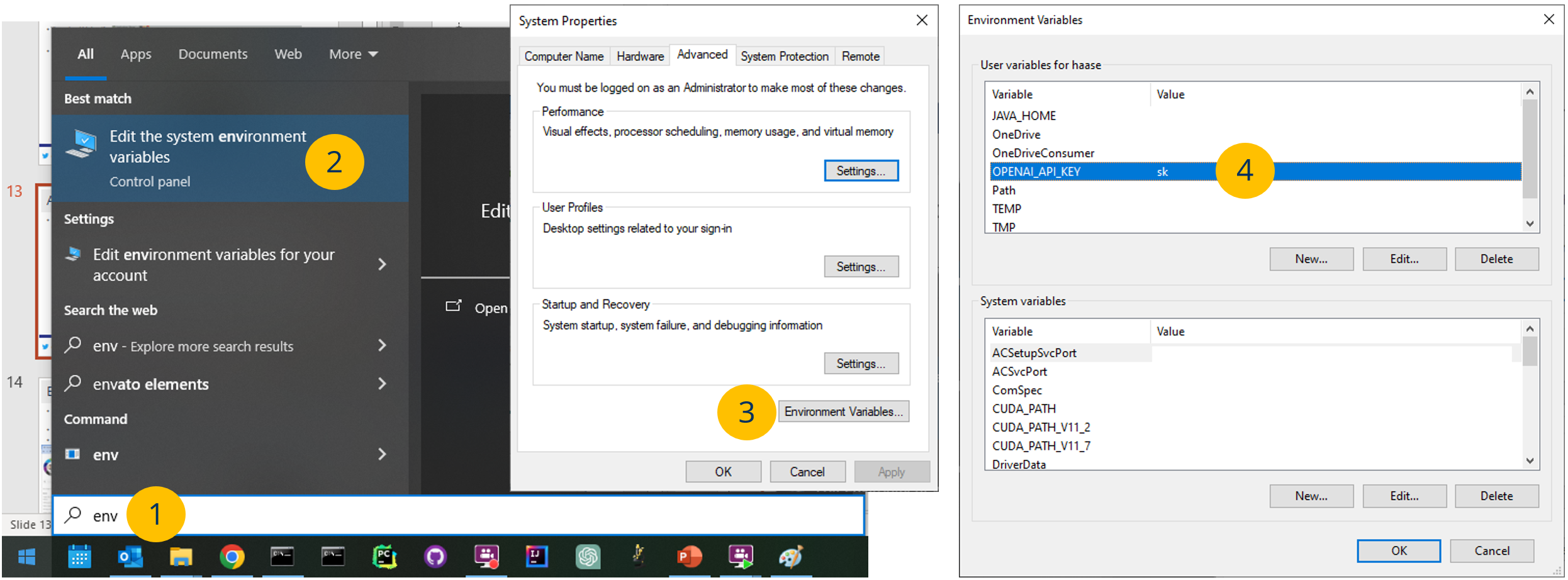Open File Explorer from the taskbar
Screen dimensions: 1568x580
pos(181,557)
